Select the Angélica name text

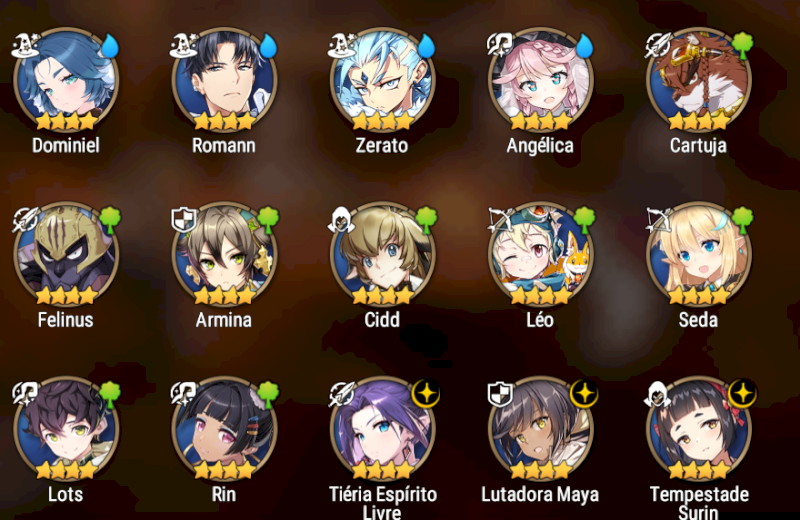click(540, 146)
